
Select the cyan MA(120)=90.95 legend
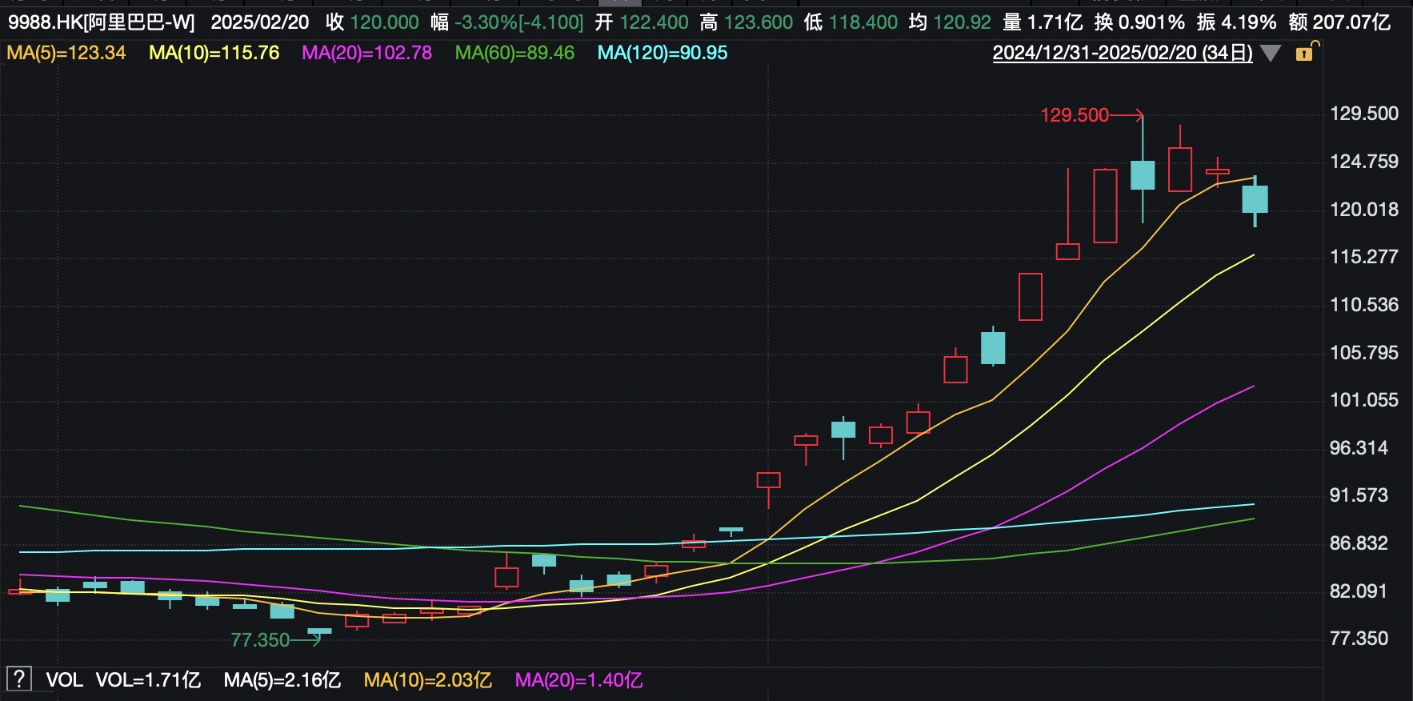tap(663, 53)
